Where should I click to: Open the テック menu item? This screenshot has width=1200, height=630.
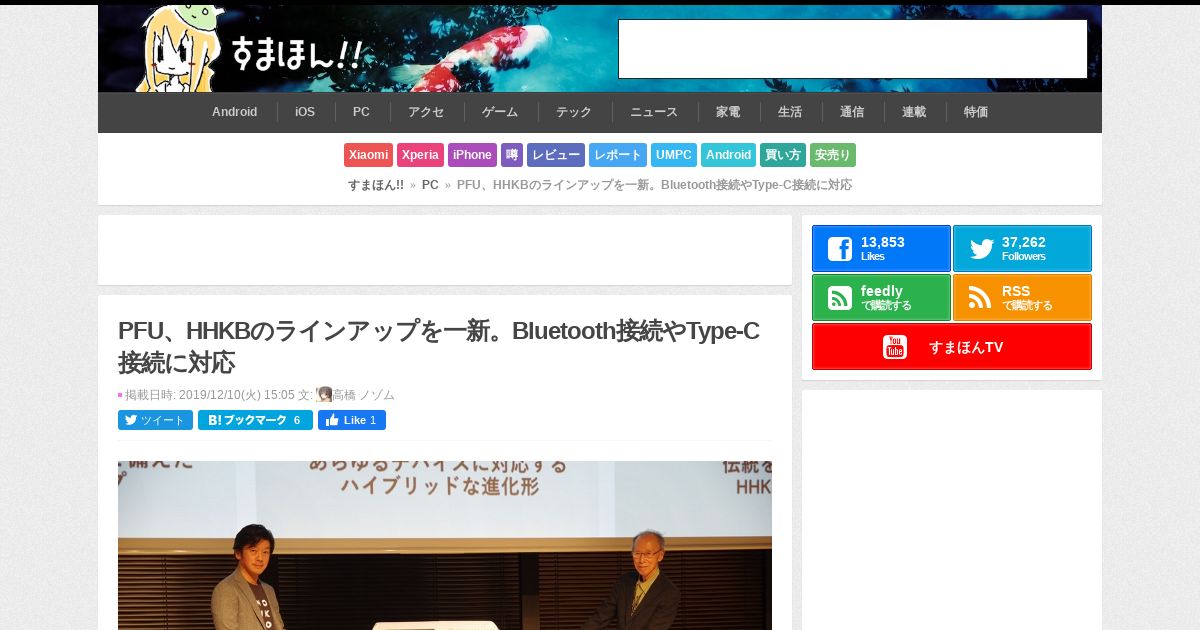pyautogui.click(x=574, y=112)
